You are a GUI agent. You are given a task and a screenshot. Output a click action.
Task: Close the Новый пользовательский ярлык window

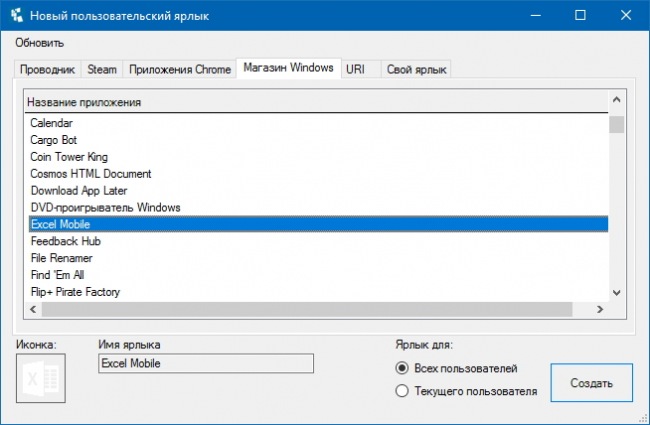point(626,15)
